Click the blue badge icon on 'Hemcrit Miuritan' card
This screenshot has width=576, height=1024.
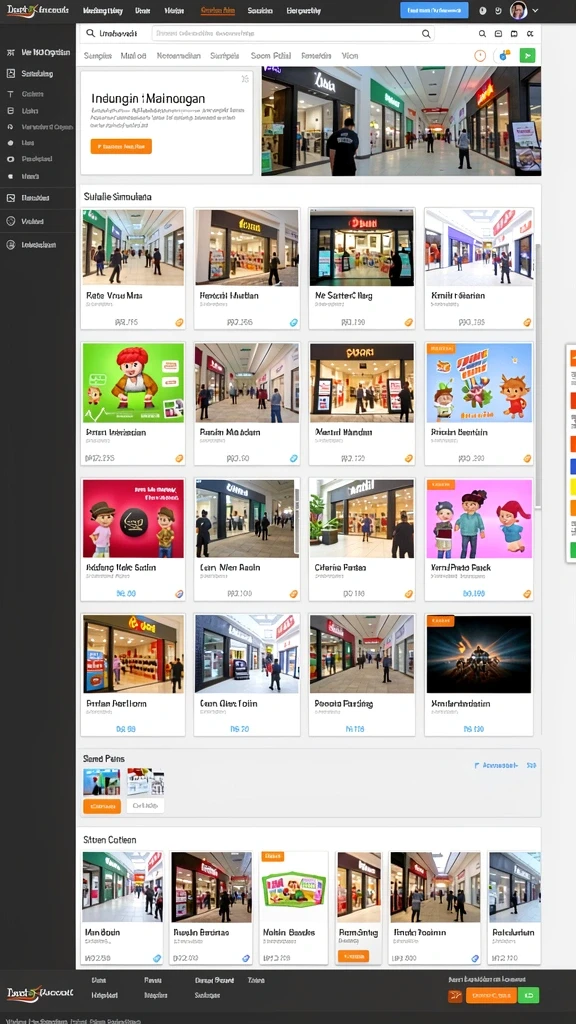point(293,323)
